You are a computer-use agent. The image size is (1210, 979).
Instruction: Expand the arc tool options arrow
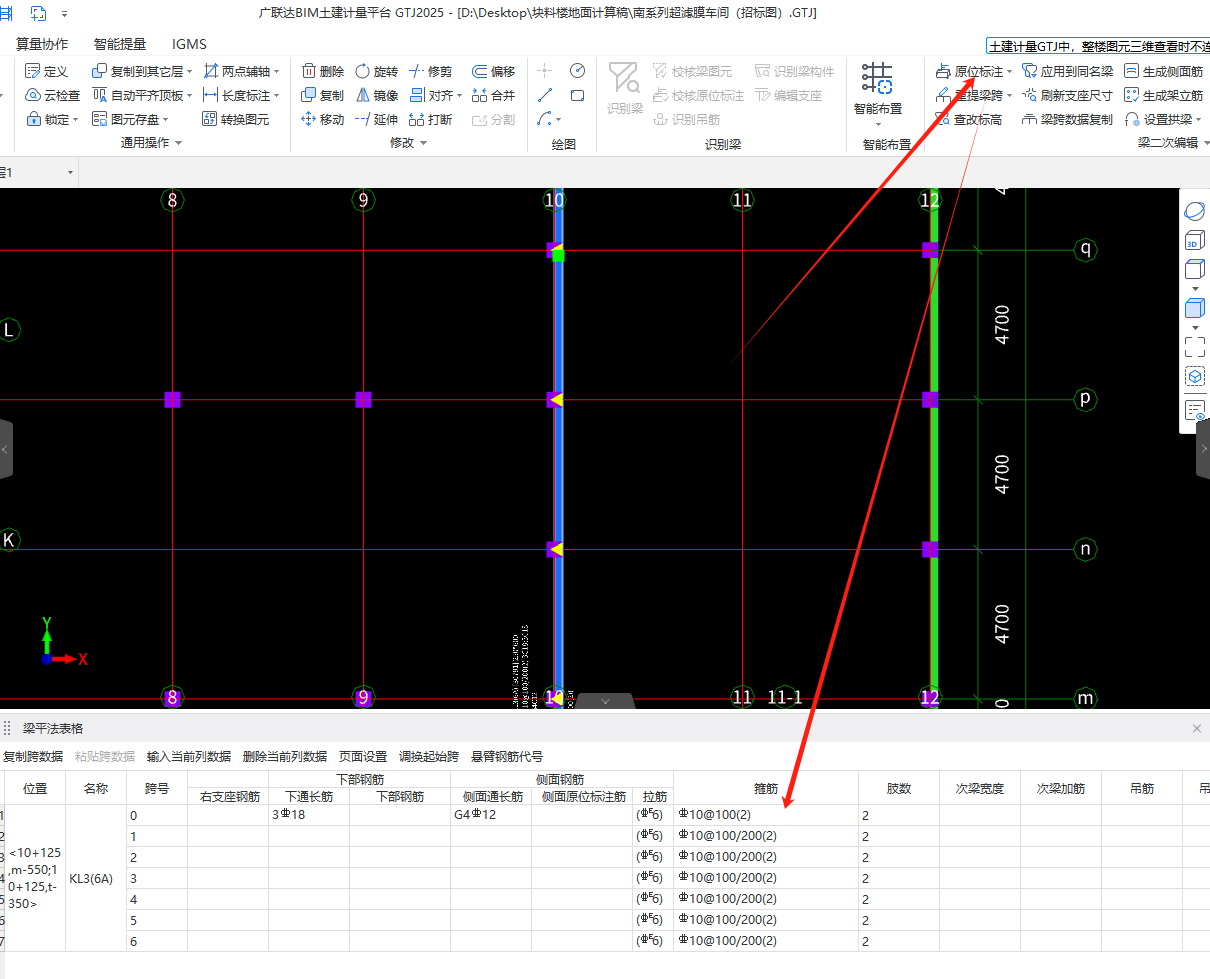559,120
